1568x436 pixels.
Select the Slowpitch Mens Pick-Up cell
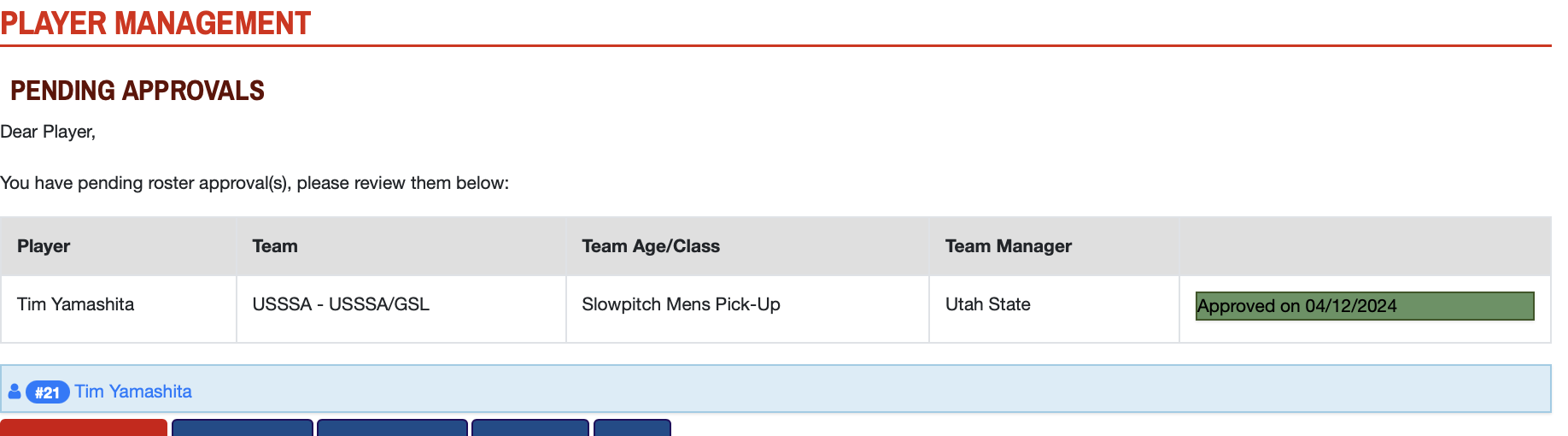click(681, 304)
